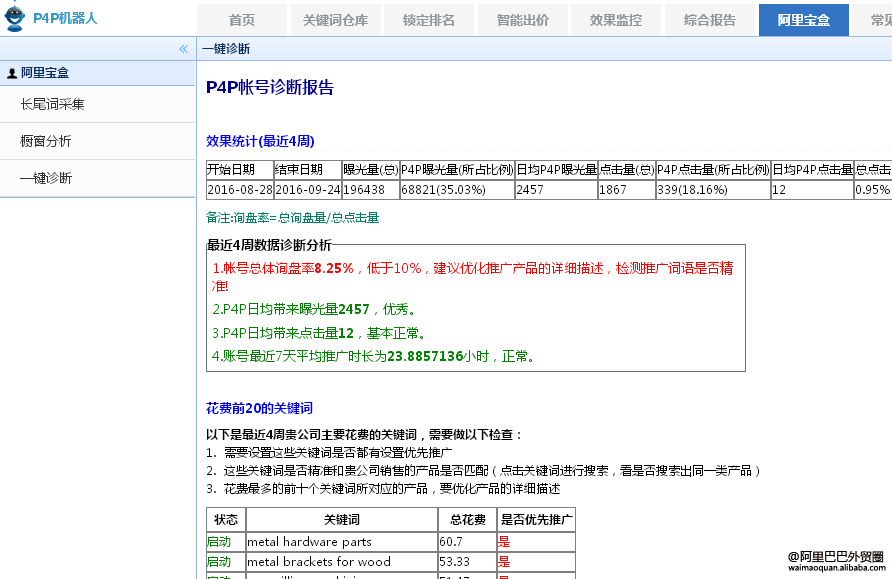
Task: Click the P4P robot logo icon
Action: coord(15,18)
